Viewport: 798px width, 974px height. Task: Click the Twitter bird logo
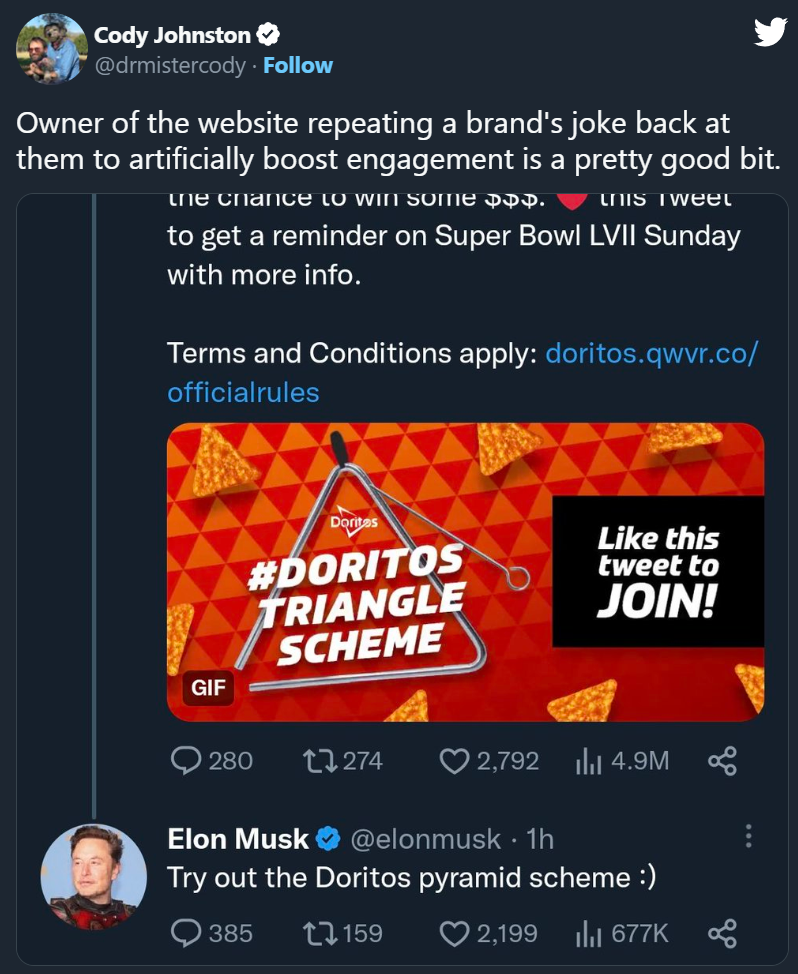point(769,33)
